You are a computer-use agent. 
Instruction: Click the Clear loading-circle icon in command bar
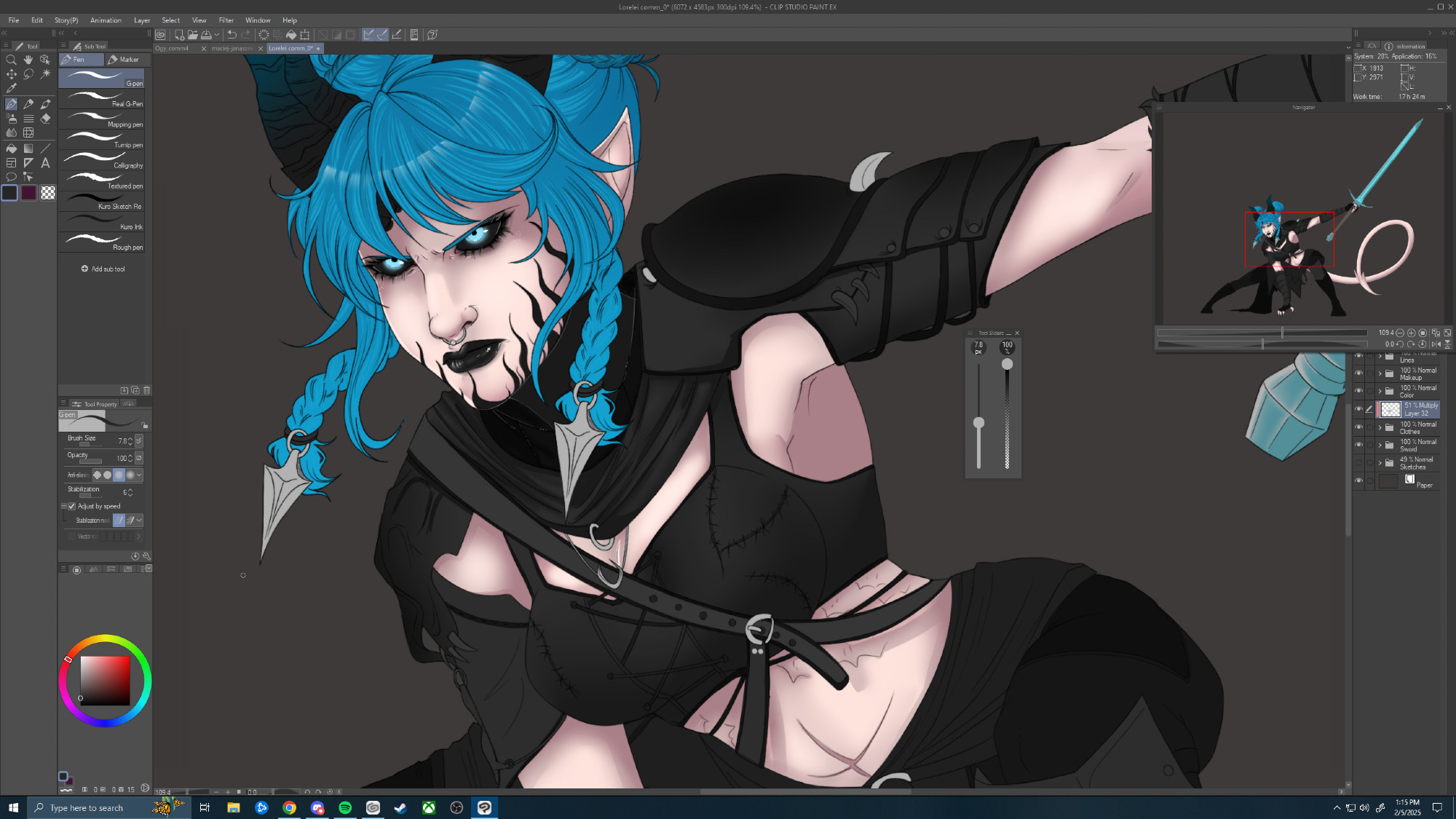tap(264, 34)
